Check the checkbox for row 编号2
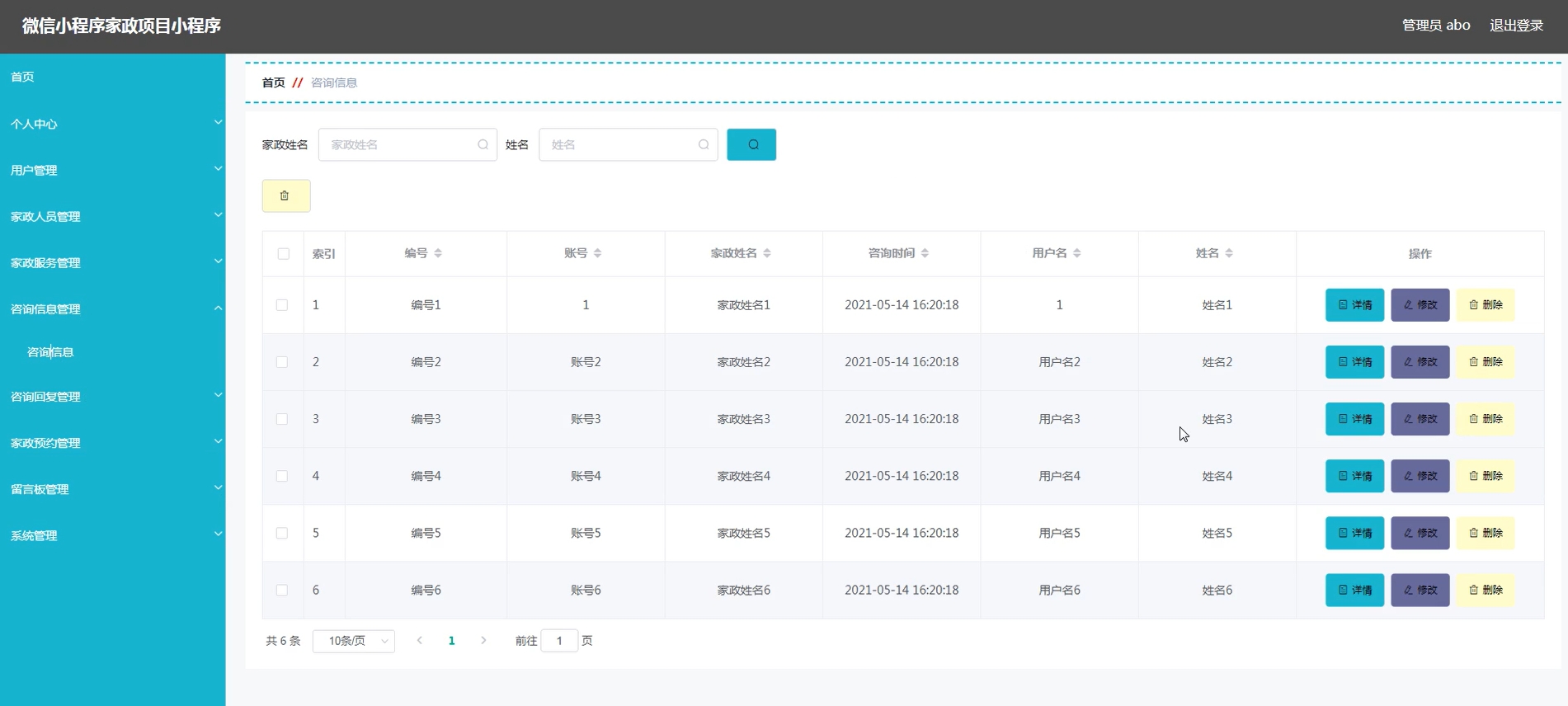 pyautogui.click(x=282, y=362)
